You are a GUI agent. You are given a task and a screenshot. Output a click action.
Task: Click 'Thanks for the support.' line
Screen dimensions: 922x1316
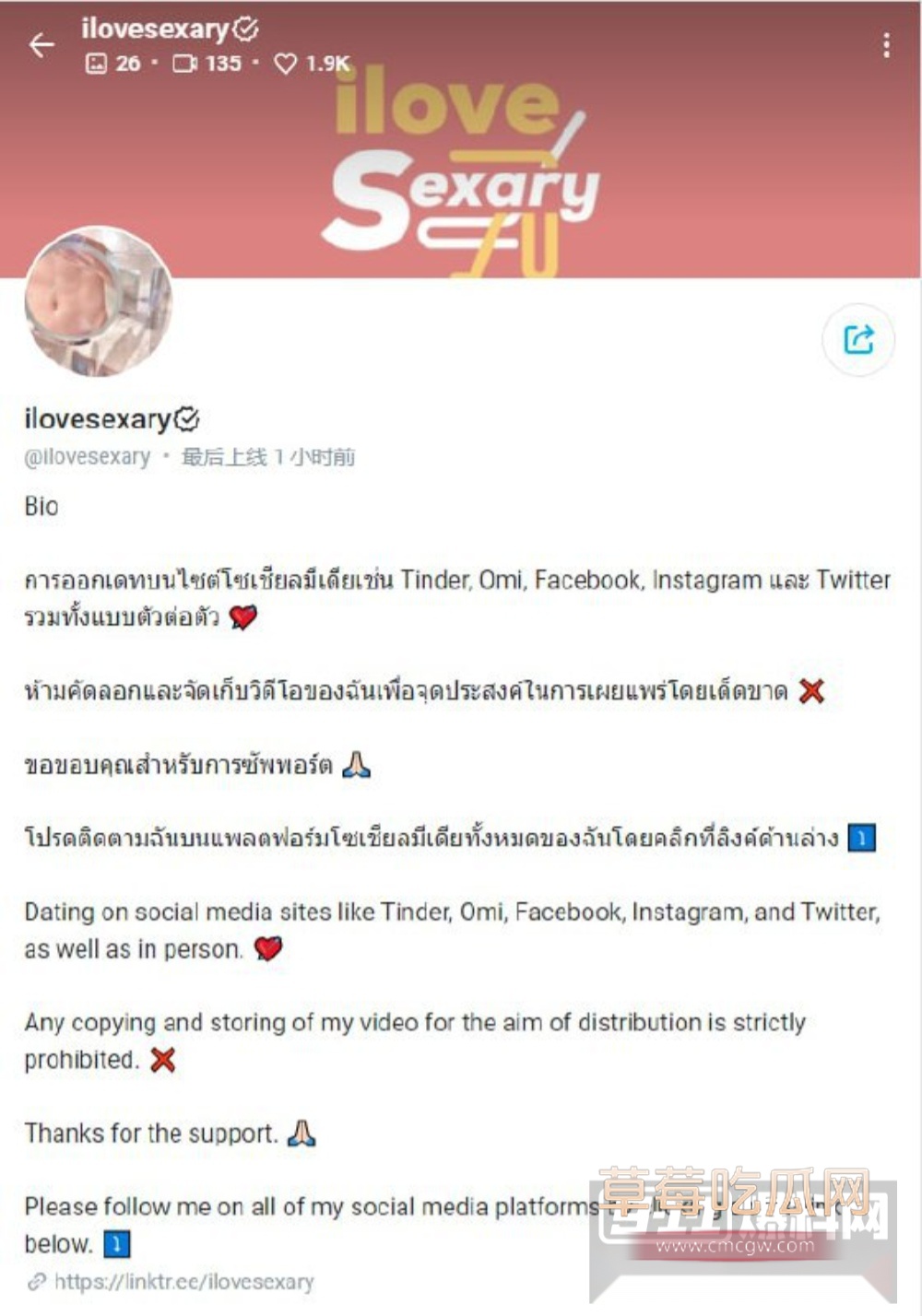[x=150, y=1133]
